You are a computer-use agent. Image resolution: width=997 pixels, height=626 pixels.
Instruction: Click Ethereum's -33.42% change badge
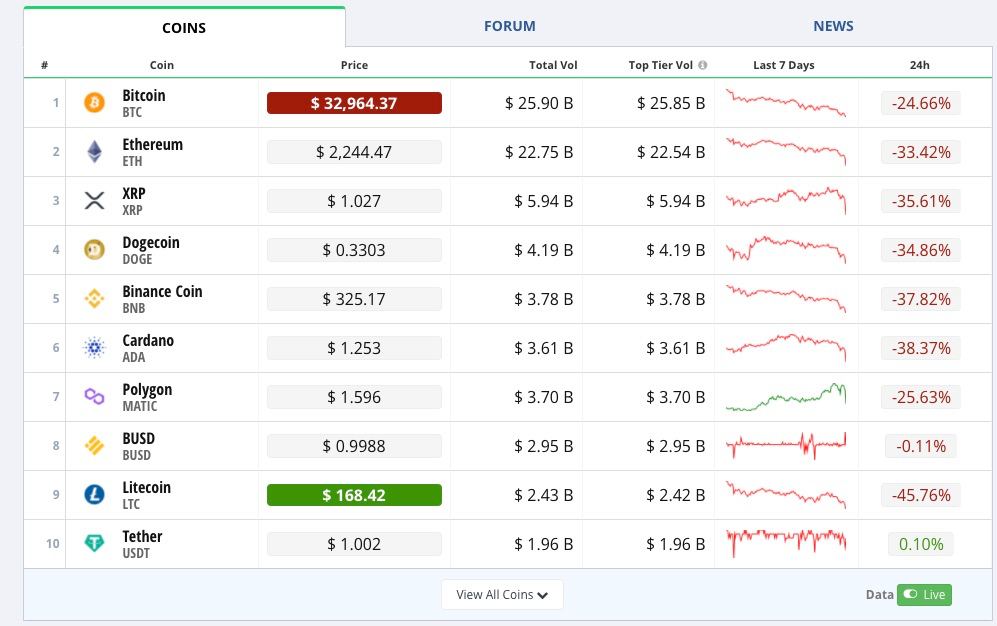[x=921, y=152]
